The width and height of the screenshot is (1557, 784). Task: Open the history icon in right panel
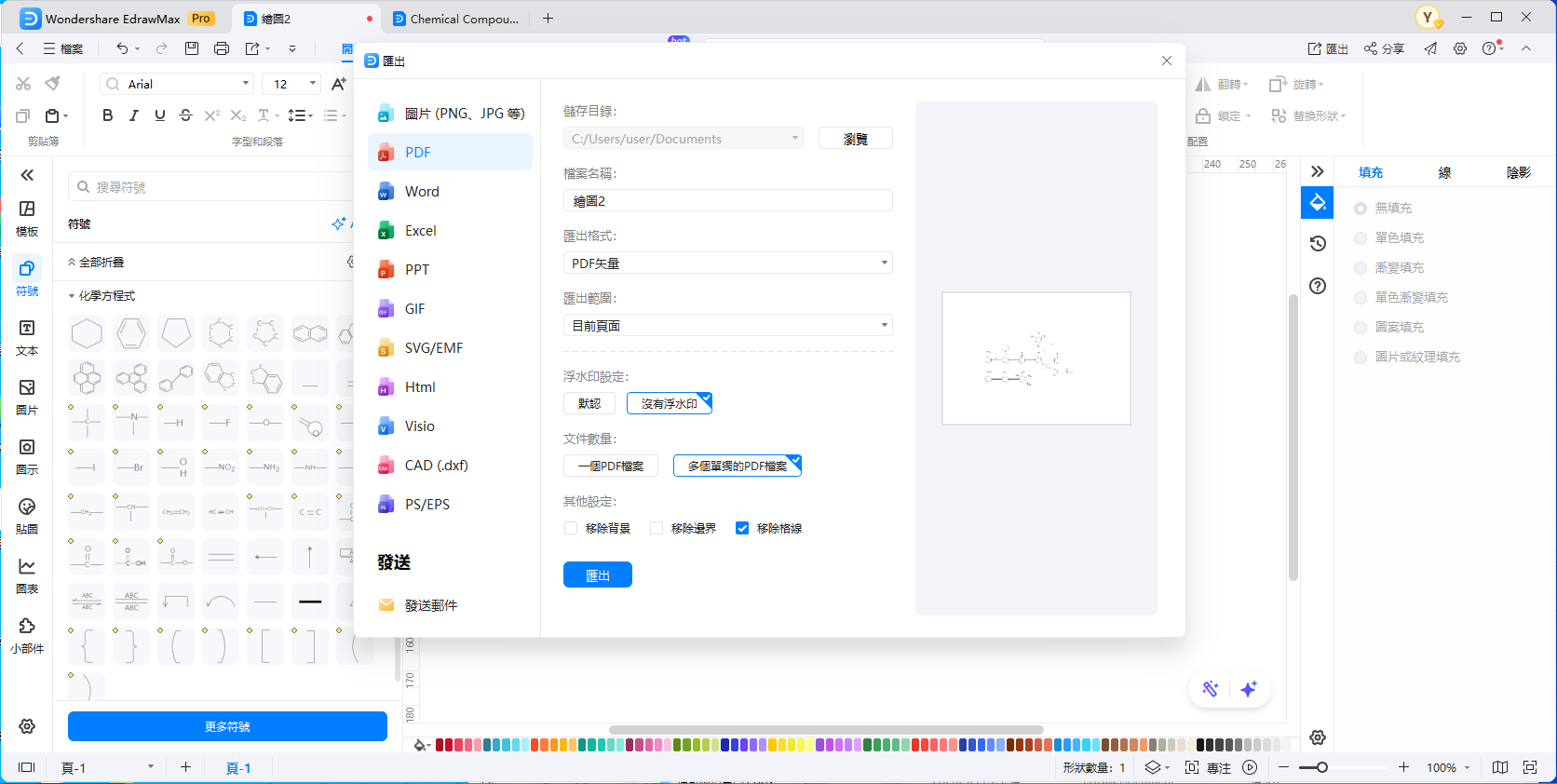pyautogui.click(x=1318, y=244)
